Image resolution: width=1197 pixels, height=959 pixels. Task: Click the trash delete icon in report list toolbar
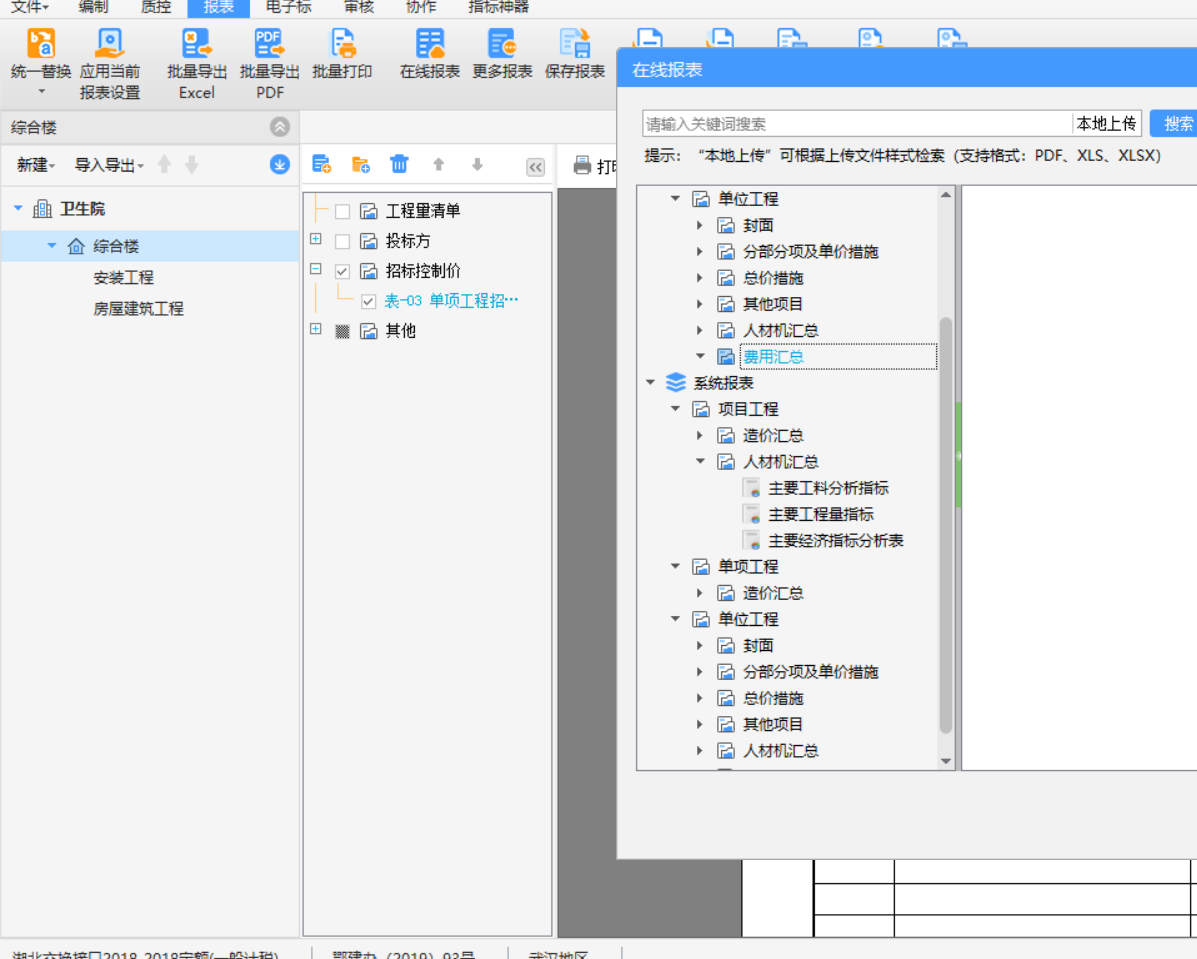(399, 164)
